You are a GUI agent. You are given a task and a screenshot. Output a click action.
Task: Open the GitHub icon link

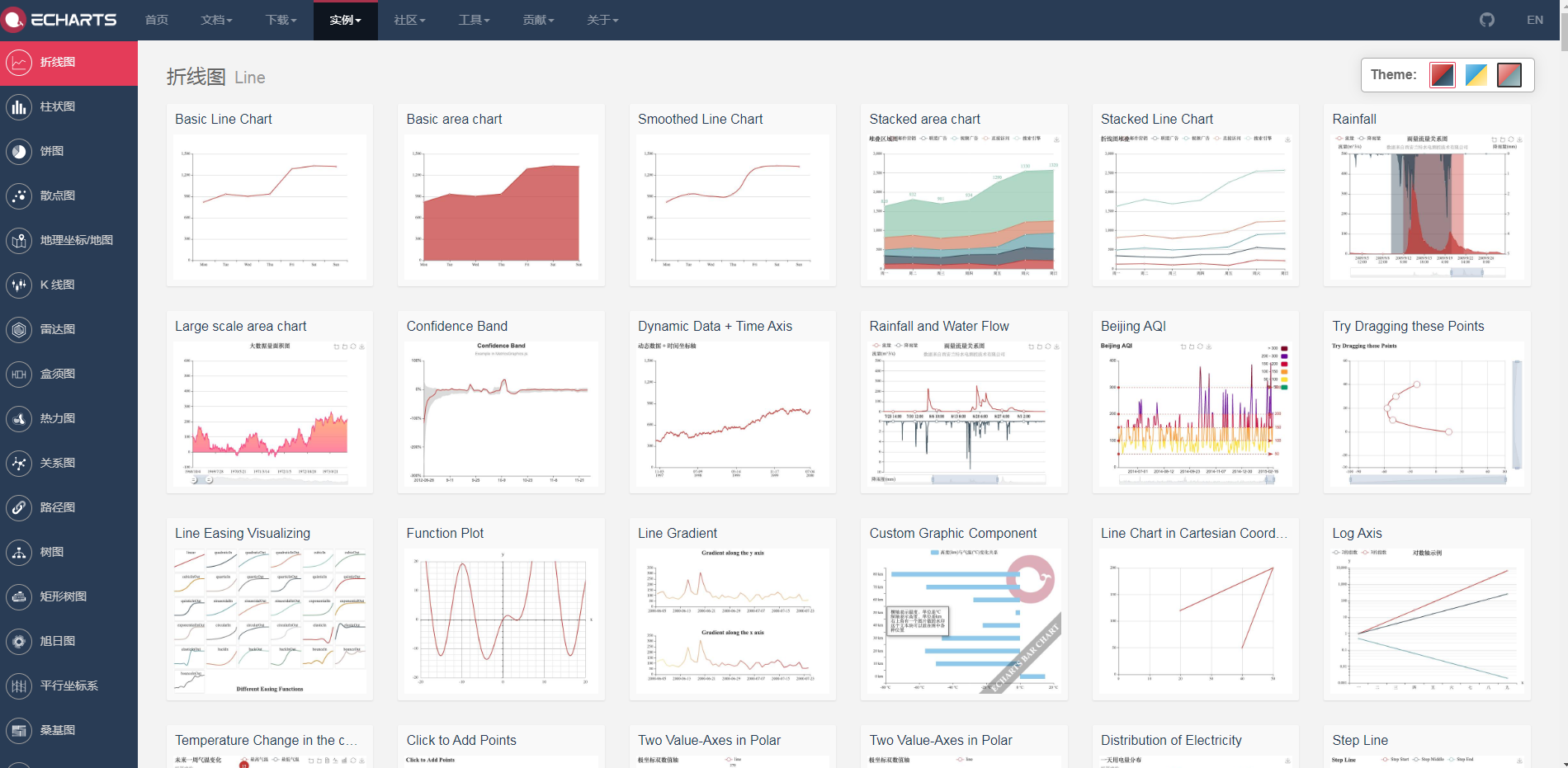click(1486, 20)
